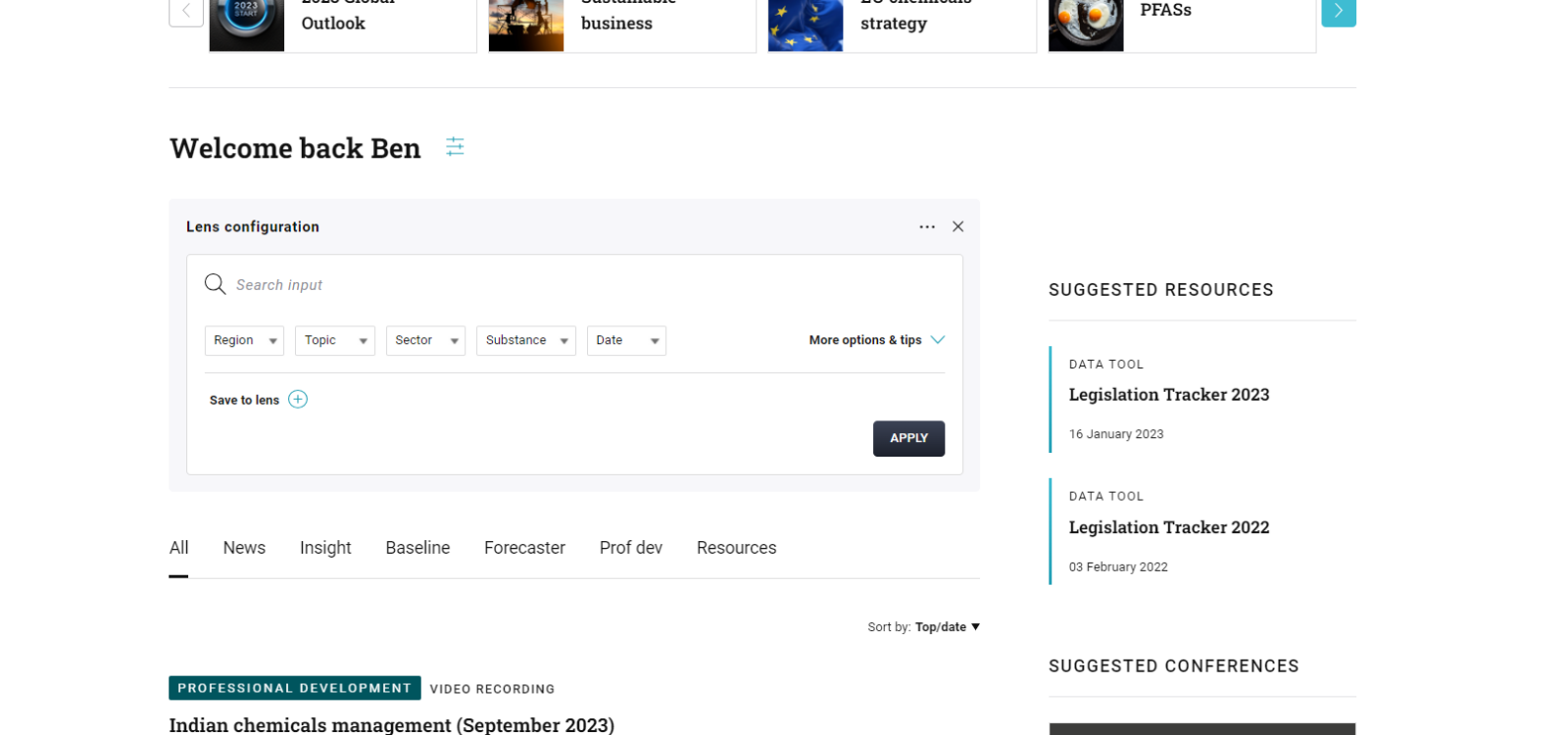Screen dimensions: 1568x735
Task: Click the 'SUGGESTED RESOURCES' heading
Action: tap(1161, 290)
